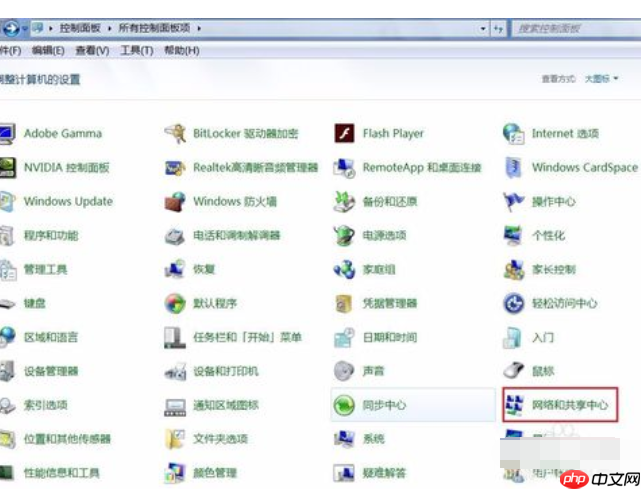
Task: Open Realtek高清晰音频管理器 icon
Action: pyautogui.click(x=175, y=168)
